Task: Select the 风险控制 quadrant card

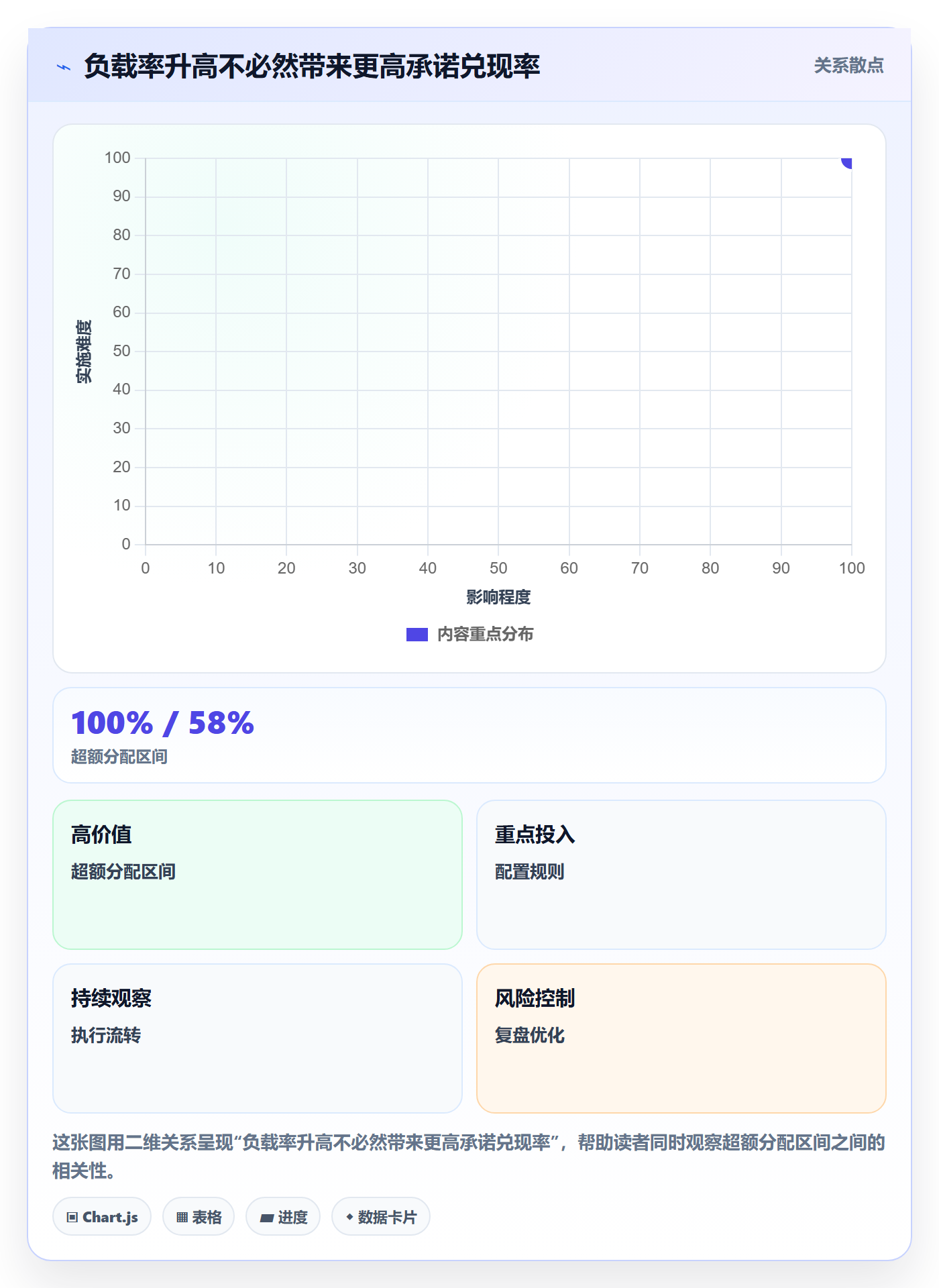Action: pos(681,1038)
